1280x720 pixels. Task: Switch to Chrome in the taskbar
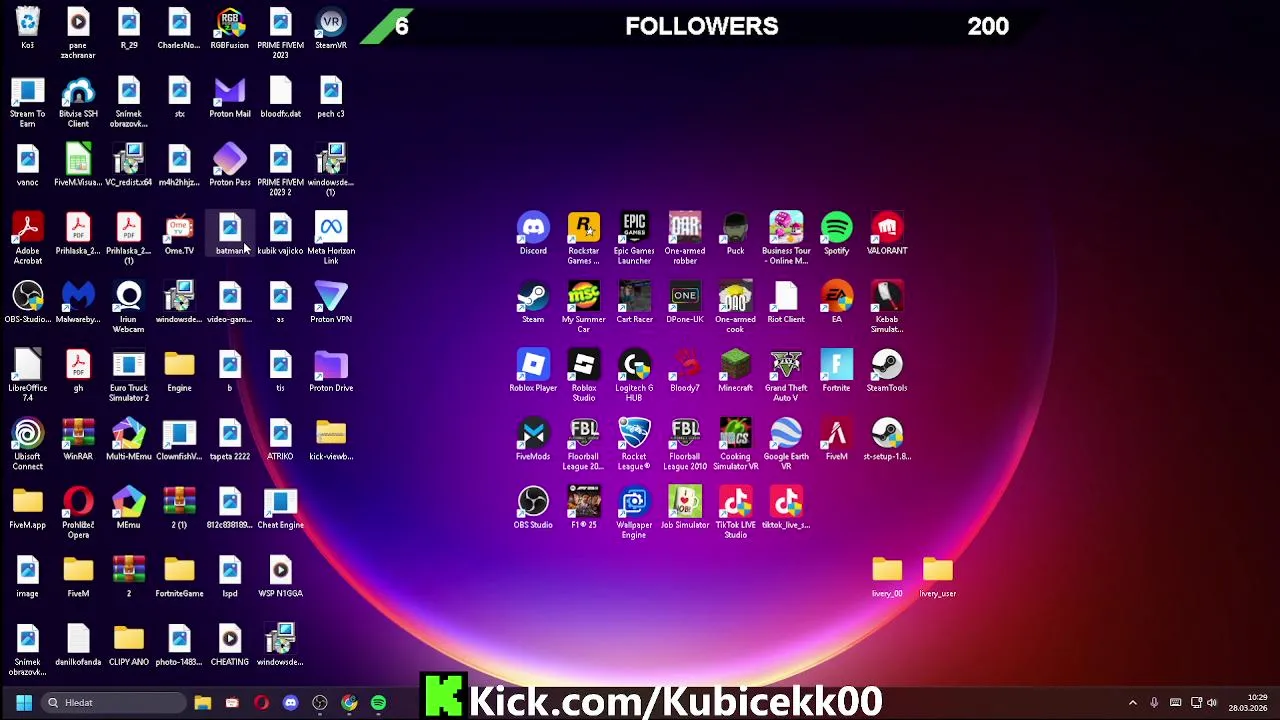(x=349, y=703)
